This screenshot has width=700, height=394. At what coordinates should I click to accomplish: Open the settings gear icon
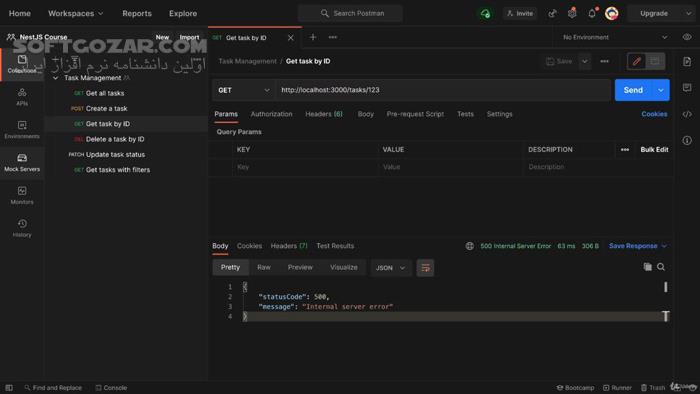572,13
